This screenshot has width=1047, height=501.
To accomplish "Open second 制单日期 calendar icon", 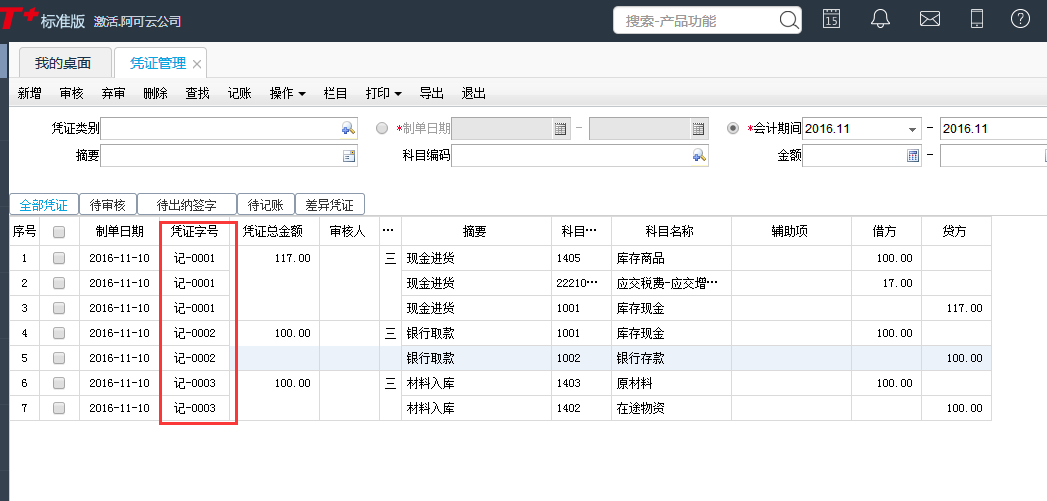I will pos(698,129).
